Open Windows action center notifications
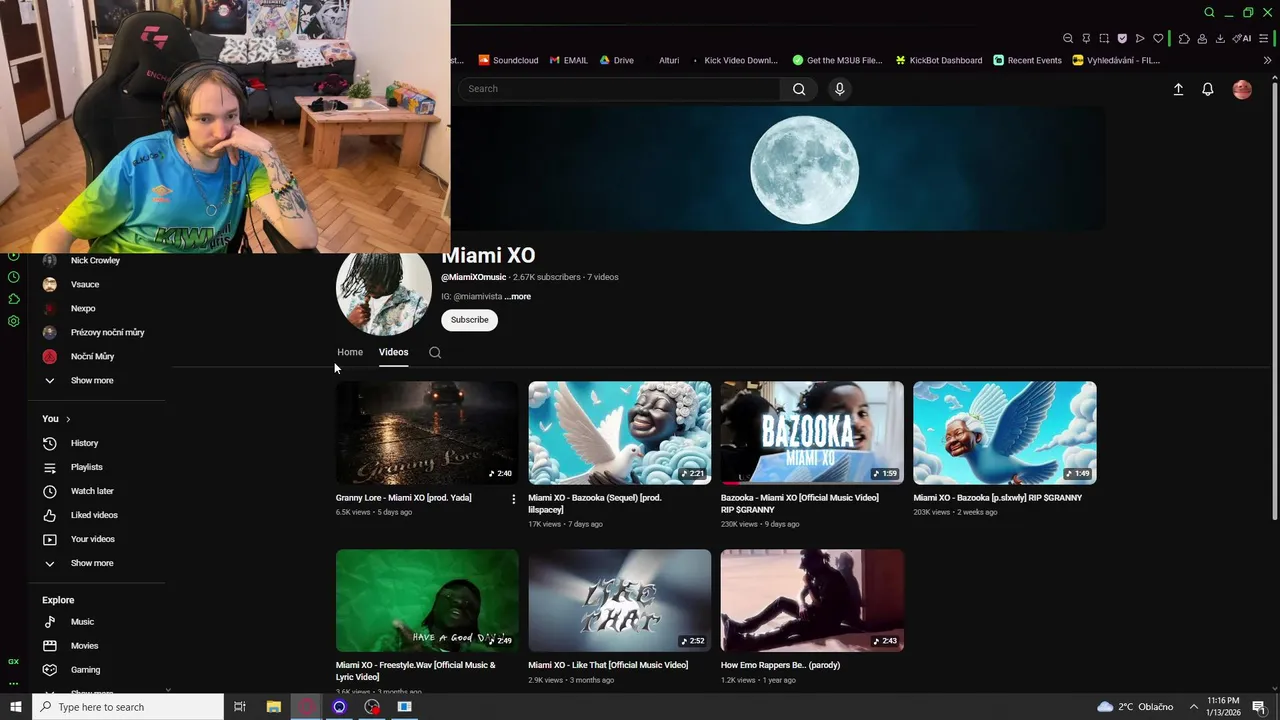Image resolution: width=1280 pixels, height=720 pixels. click(1259, 707)
